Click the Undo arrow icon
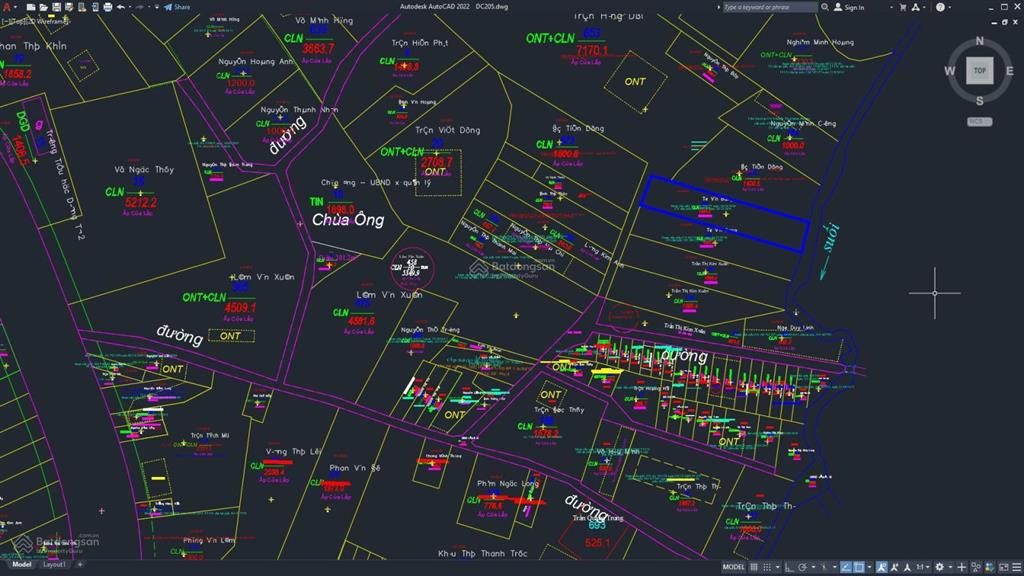This screenshot has height=576, width=1024. click(x=121, y=7)
